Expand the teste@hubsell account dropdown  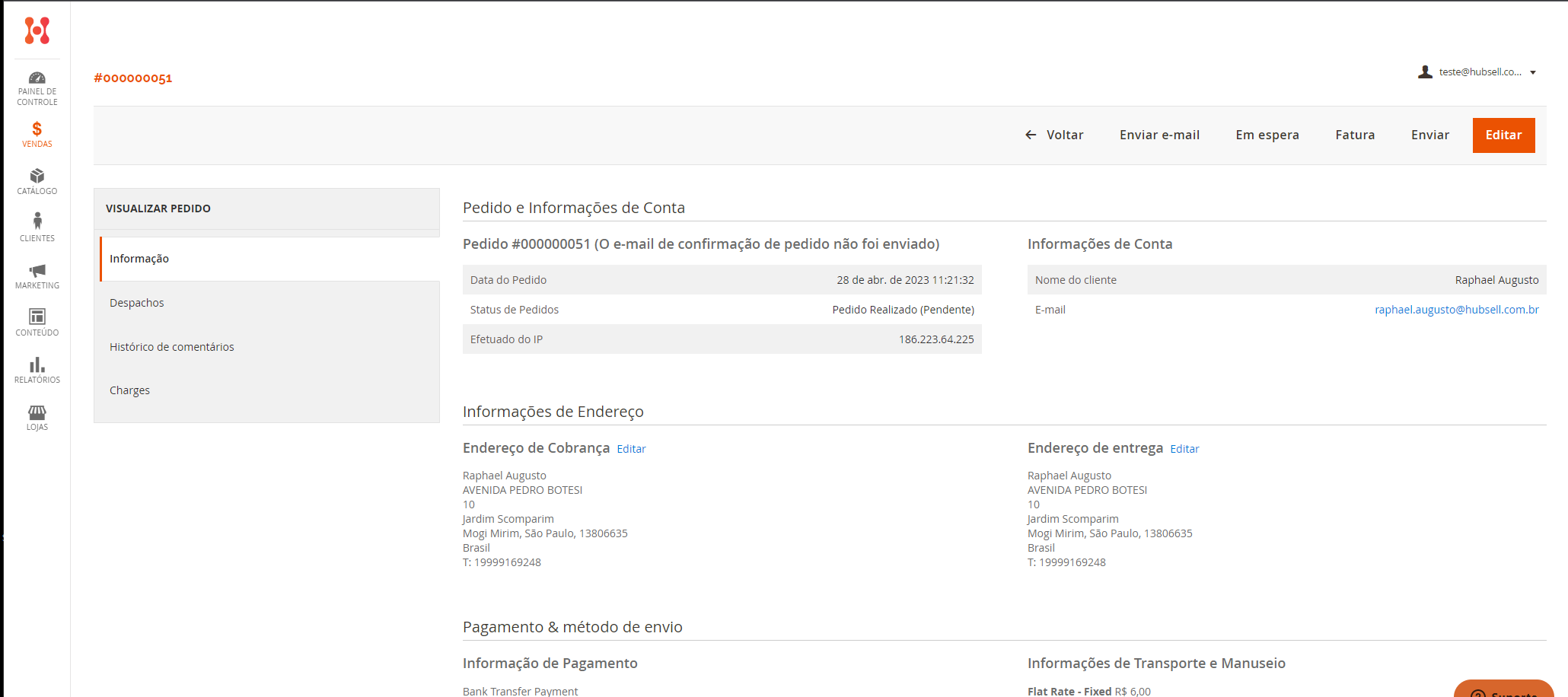(1477, 72)
